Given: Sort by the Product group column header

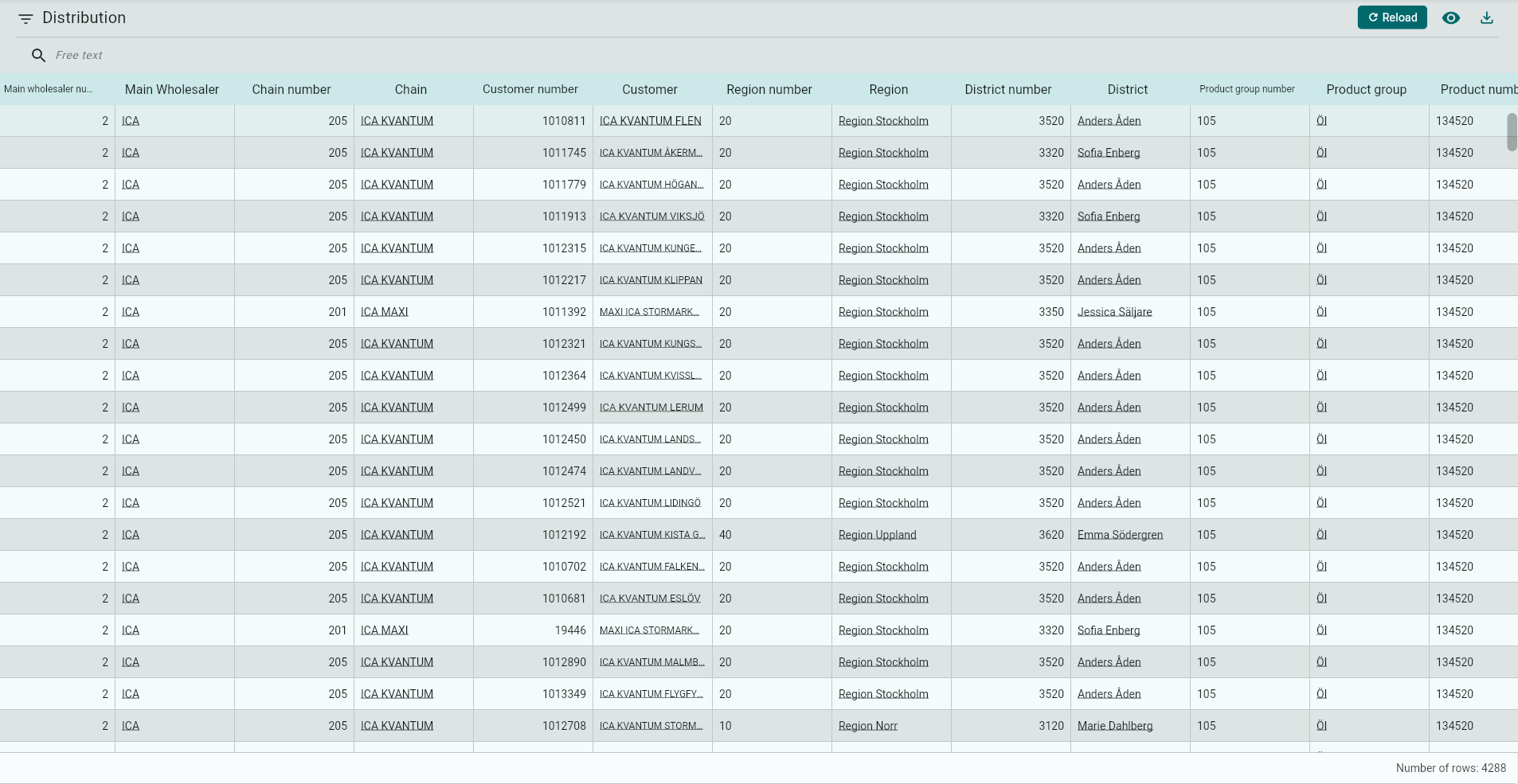Looking at the screenshot, I should point(1367,89).
